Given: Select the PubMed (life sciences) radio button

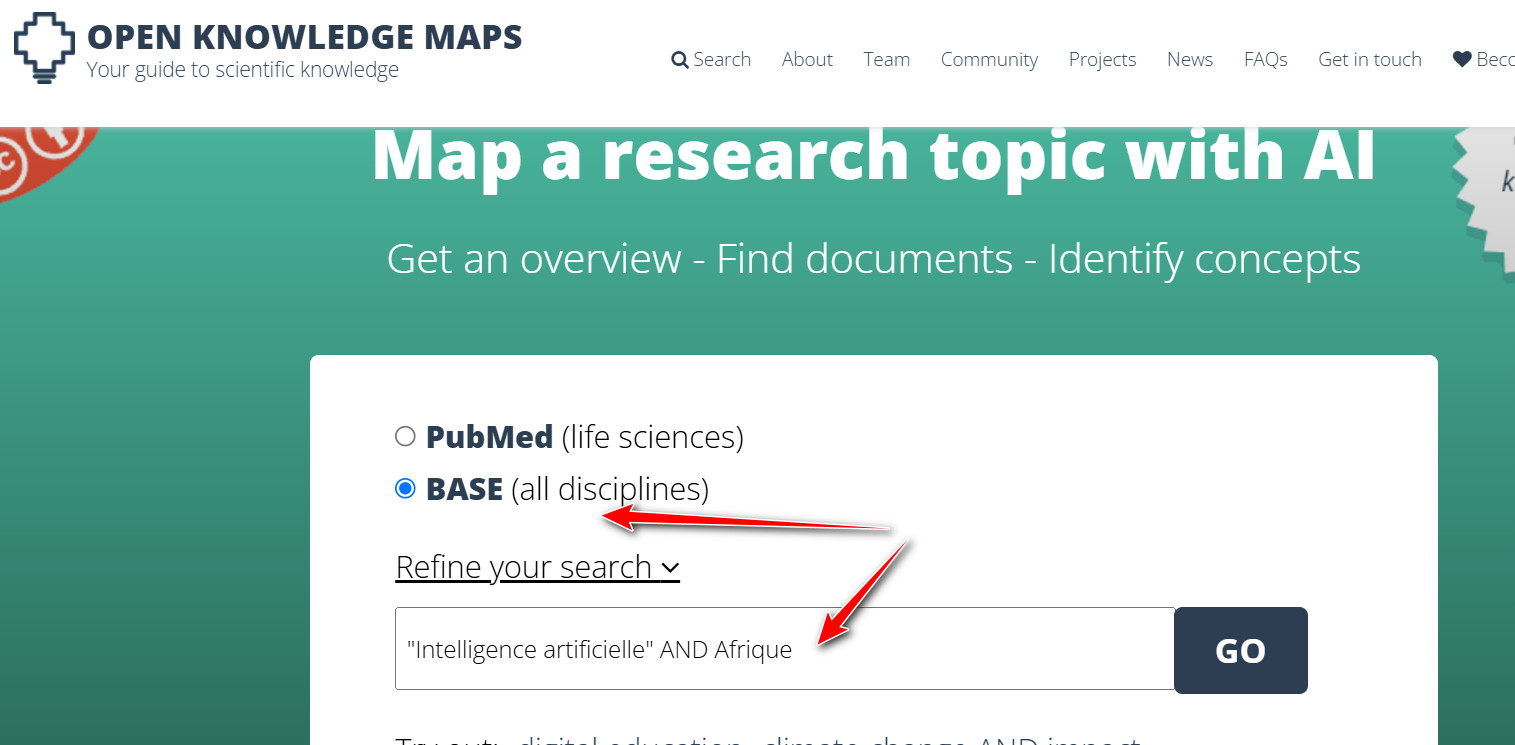Looking at the screenshot, I should tap(406, 436).
